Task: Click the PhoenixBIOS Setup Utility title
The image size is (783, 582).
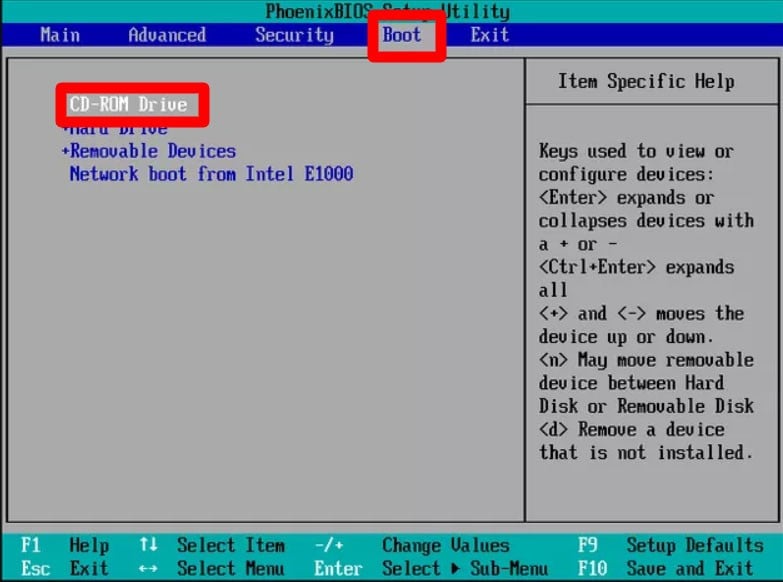Action: click(387, 12)
